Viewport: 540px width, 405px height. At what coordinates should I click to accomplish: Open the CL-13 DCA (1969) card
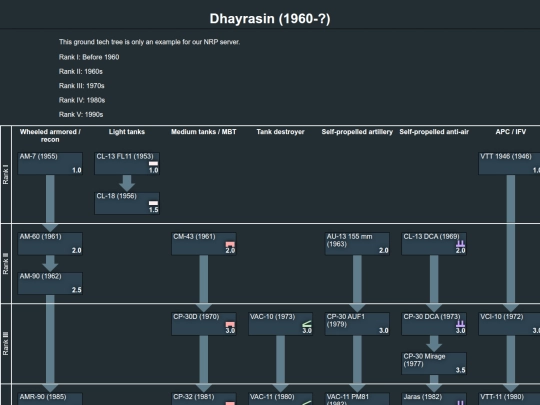coord(434,244)
